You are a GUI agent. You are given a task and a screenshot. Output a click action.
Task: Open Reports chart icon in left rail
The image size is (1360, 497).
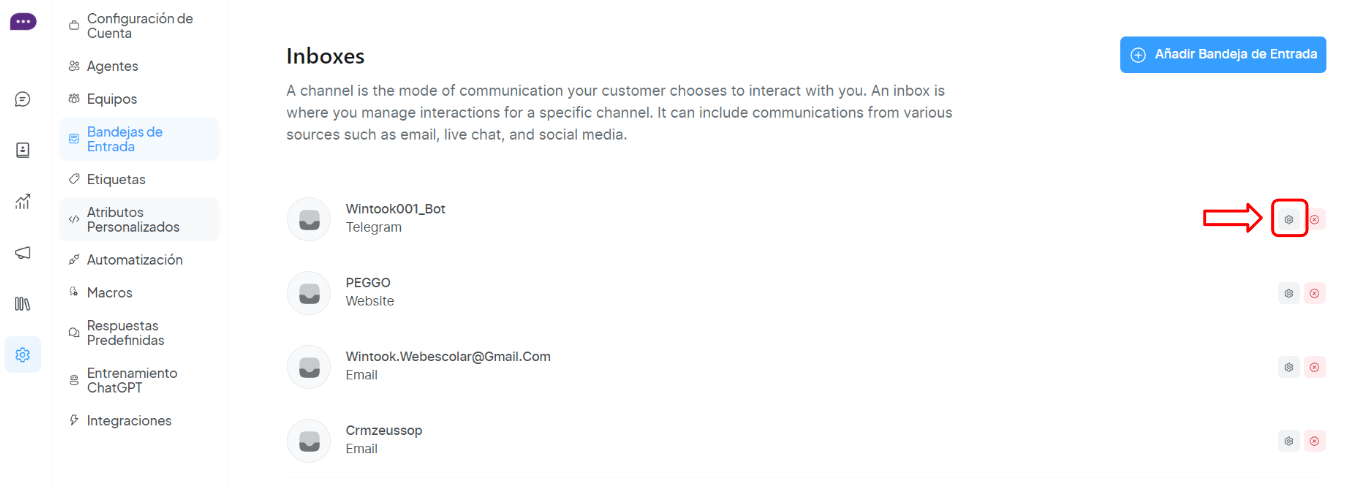[22, 201]
